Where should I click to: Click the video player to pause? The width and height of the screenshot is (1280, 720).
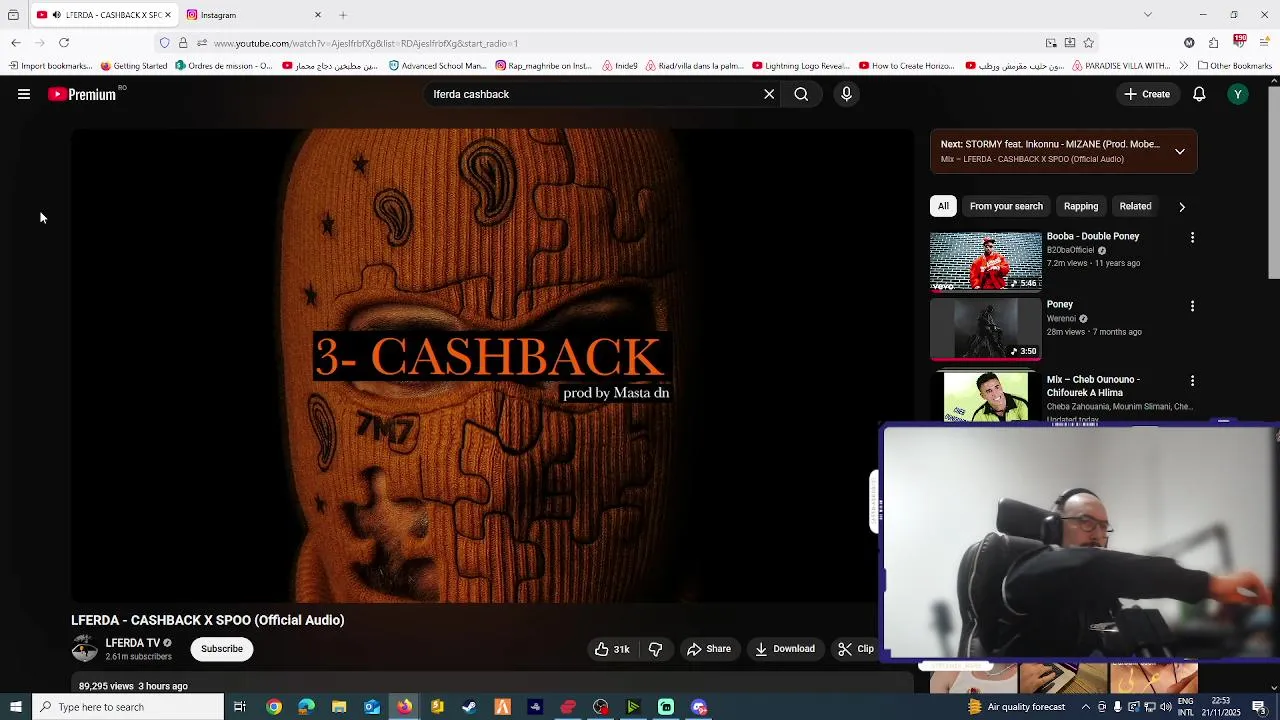[492, 365]
